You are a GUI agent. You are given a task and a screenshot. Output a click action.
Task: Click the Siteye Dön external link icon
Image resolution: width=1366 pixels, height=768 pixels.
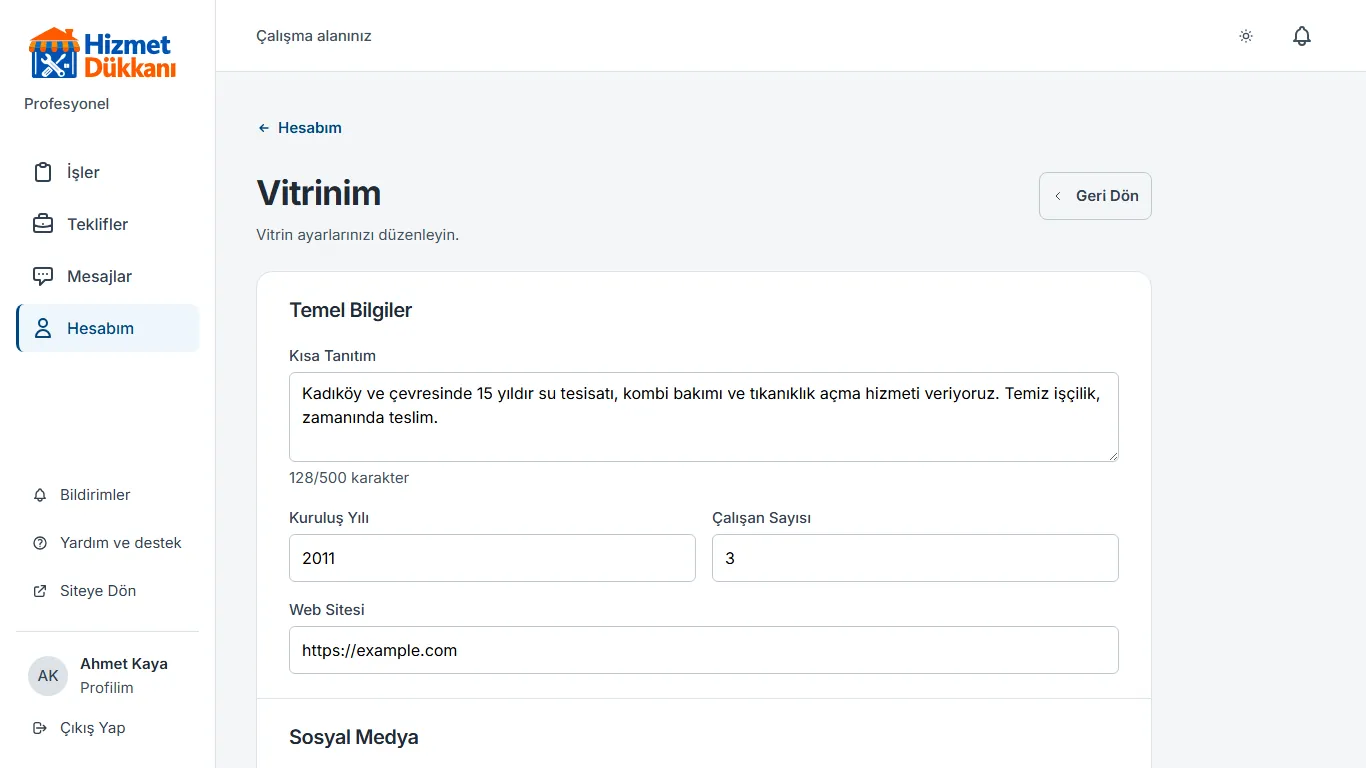40,591
